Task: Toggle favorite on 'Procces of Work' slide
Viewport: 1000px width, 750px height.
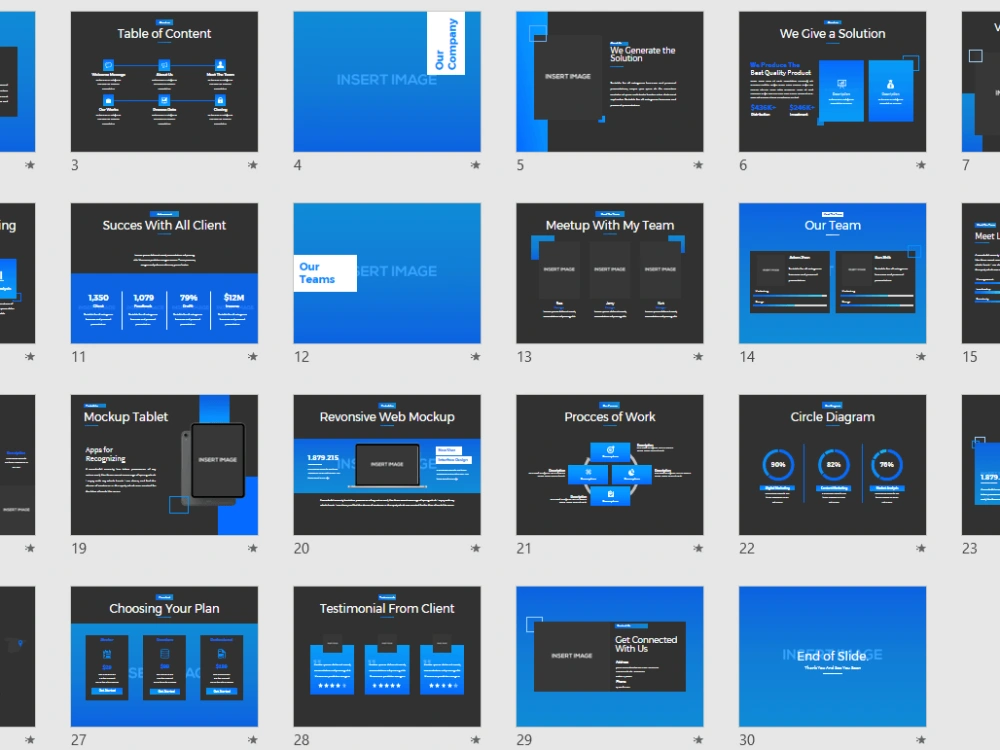Action: pyautogui.click(x=699, y=548)
